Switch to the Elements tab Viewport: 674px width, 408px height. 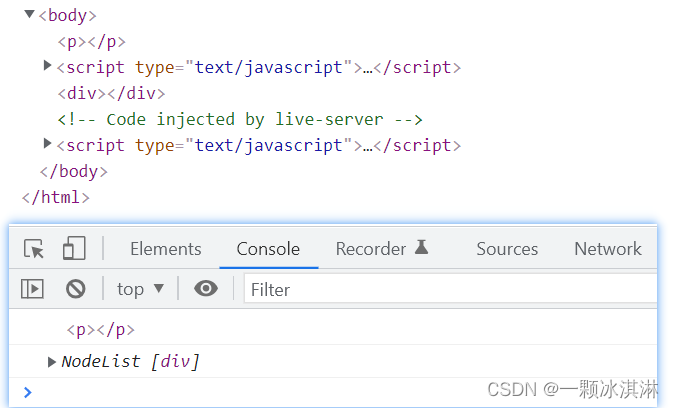click(x=166, y=248)
